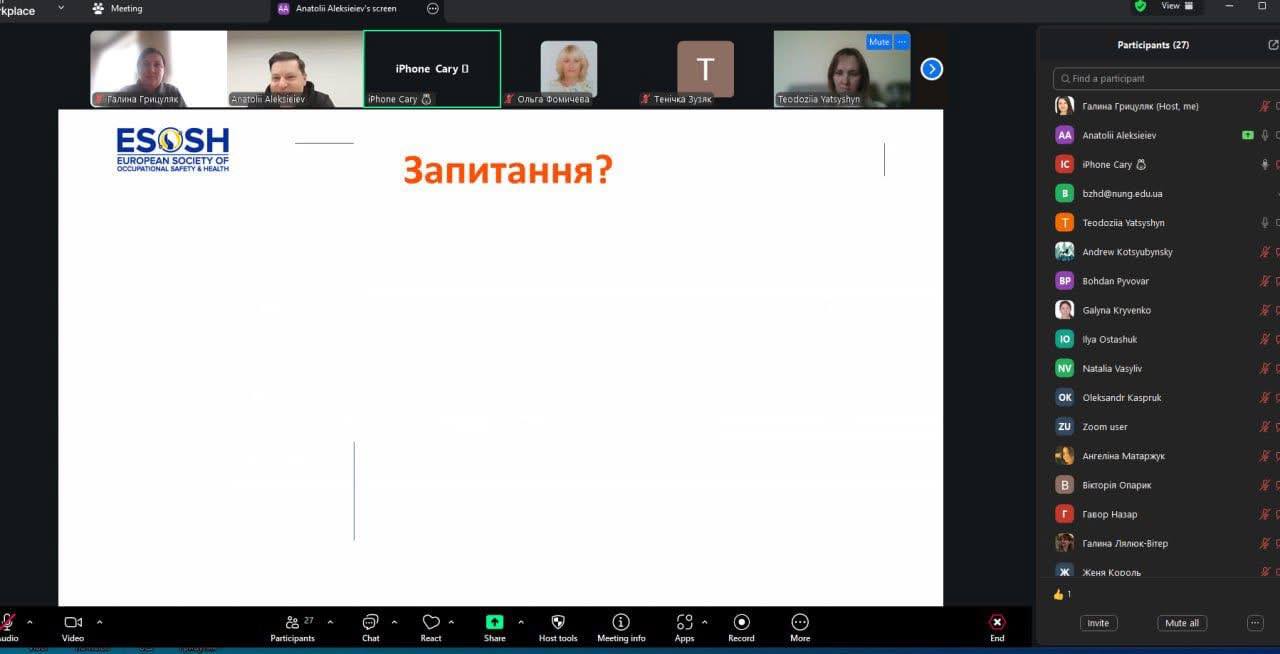Viewport: 1280px width, 654px height.
Task: Click the React heart icon
Action: 431,622
